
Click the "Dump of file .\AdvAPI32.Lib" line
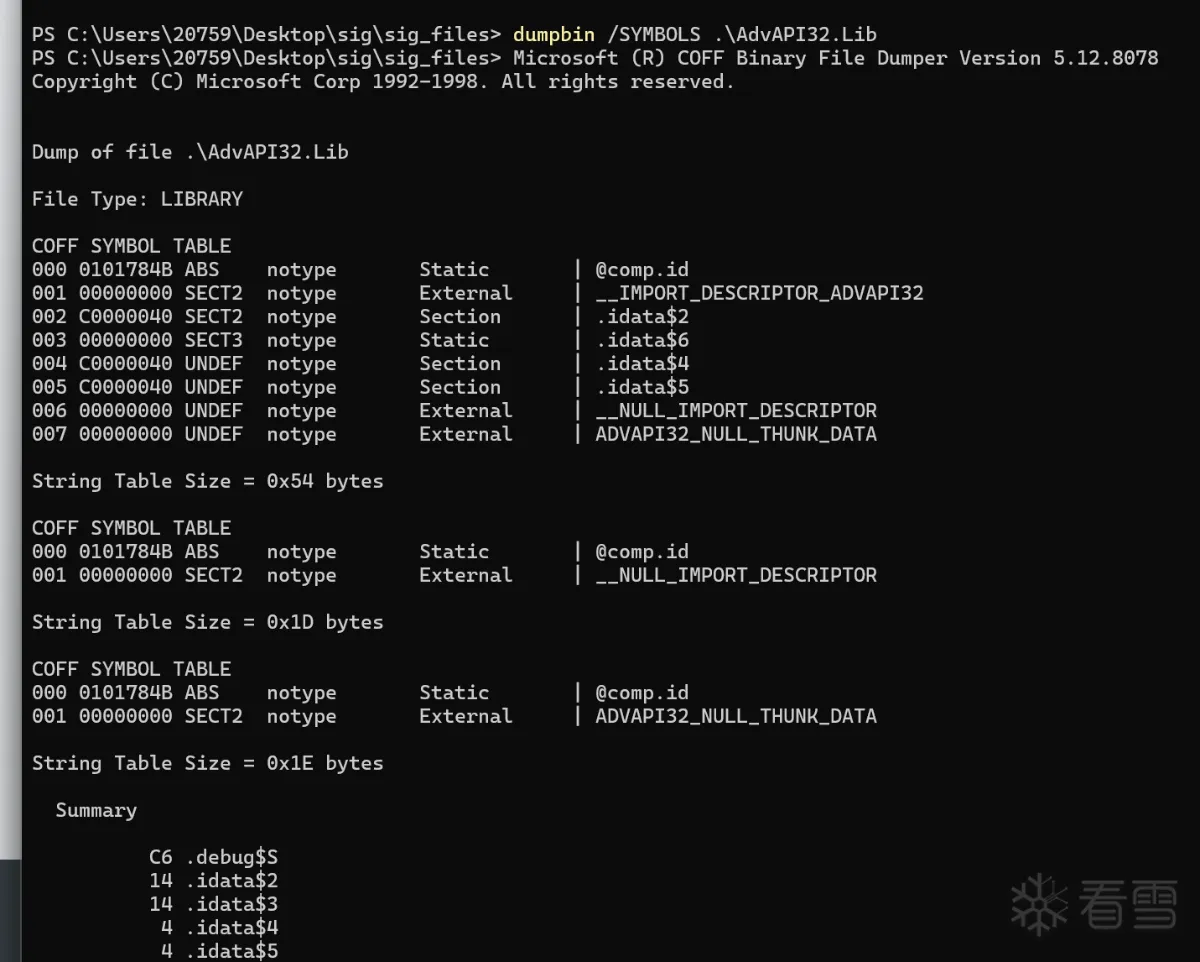[x=190, y=152]
